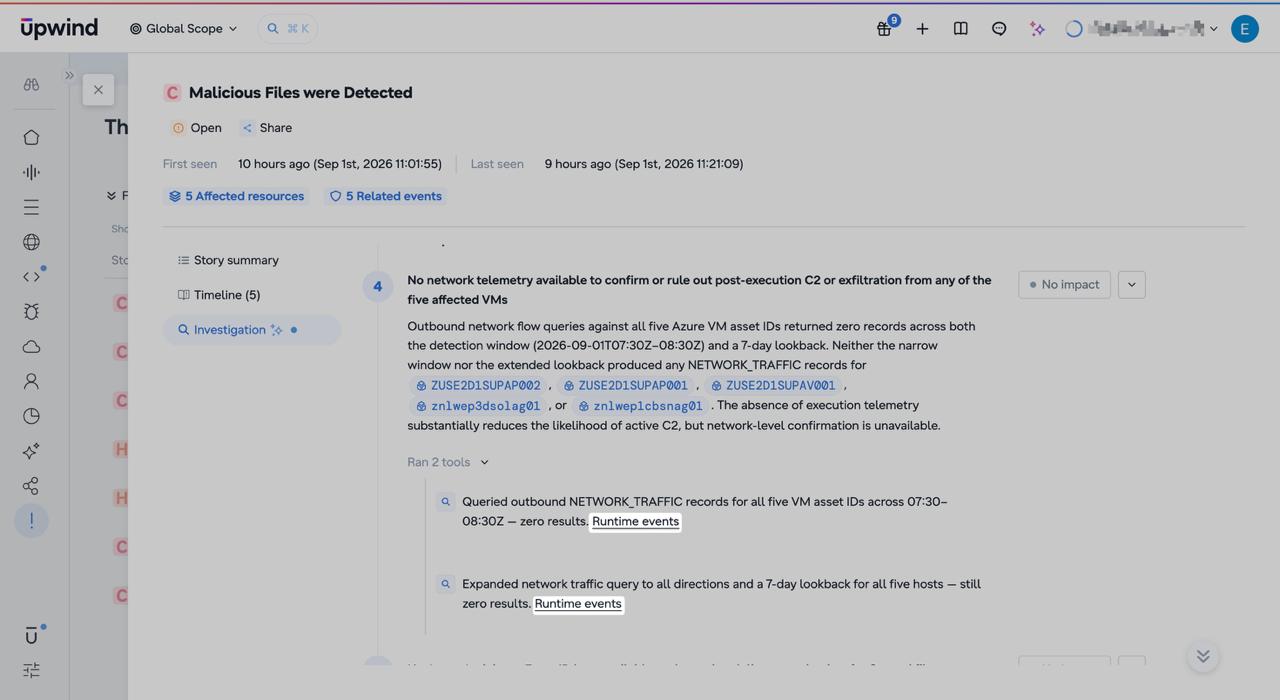The width and height of the screenshot is (1280, 700).
Task: Expand dropdown next to No impact
Action: 1131,285
